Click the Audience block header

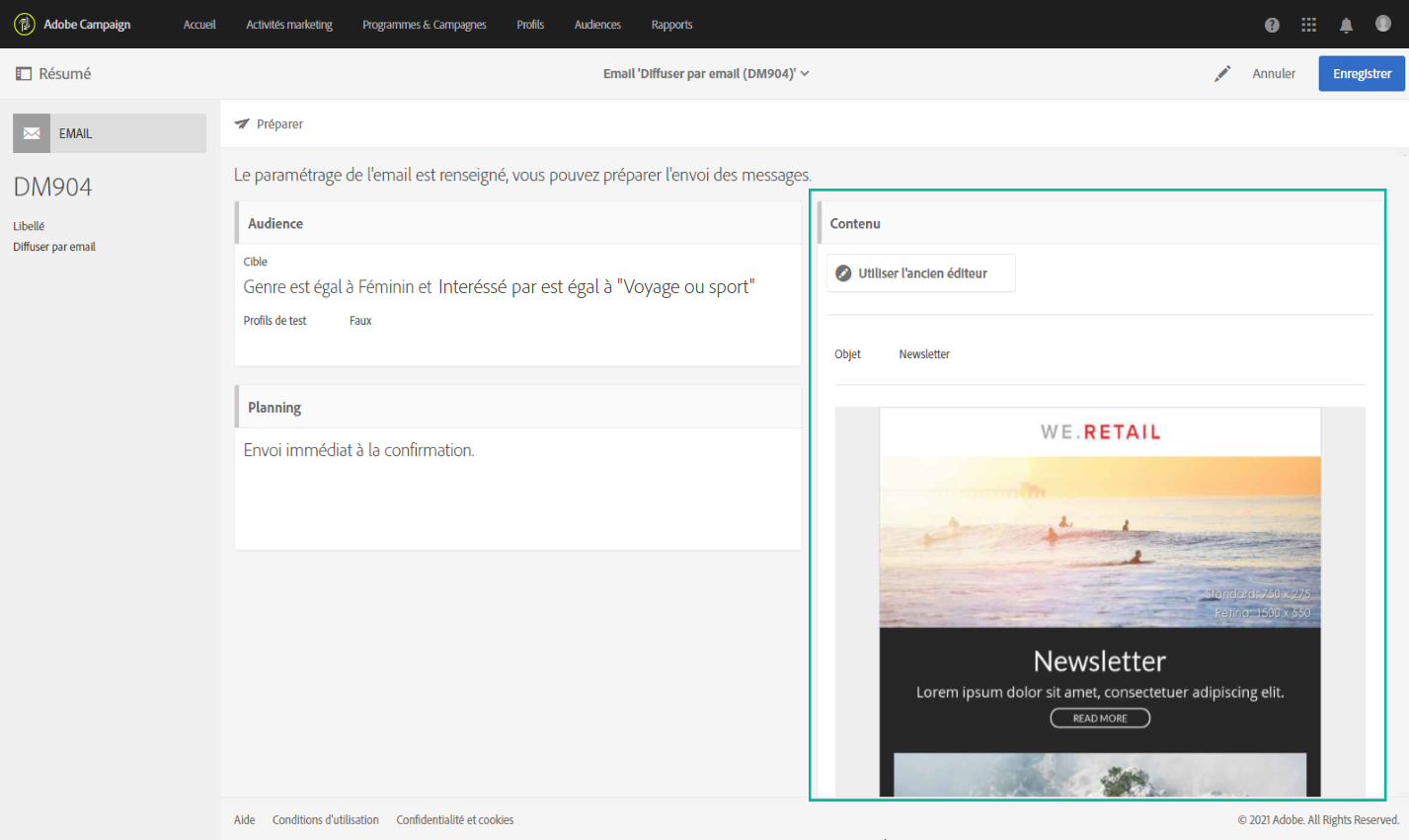click(518, 223)
